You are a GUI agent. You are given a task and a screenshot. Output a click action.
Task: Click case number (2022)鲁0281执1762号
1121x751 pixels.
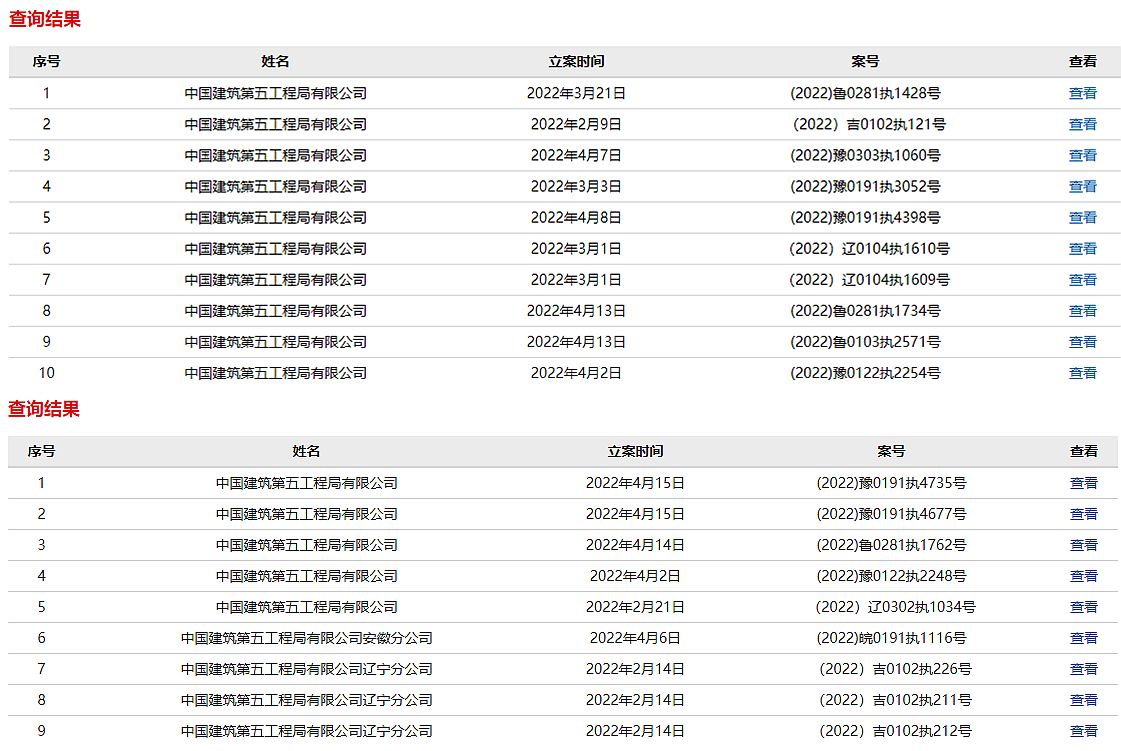(x=891, y=545)
